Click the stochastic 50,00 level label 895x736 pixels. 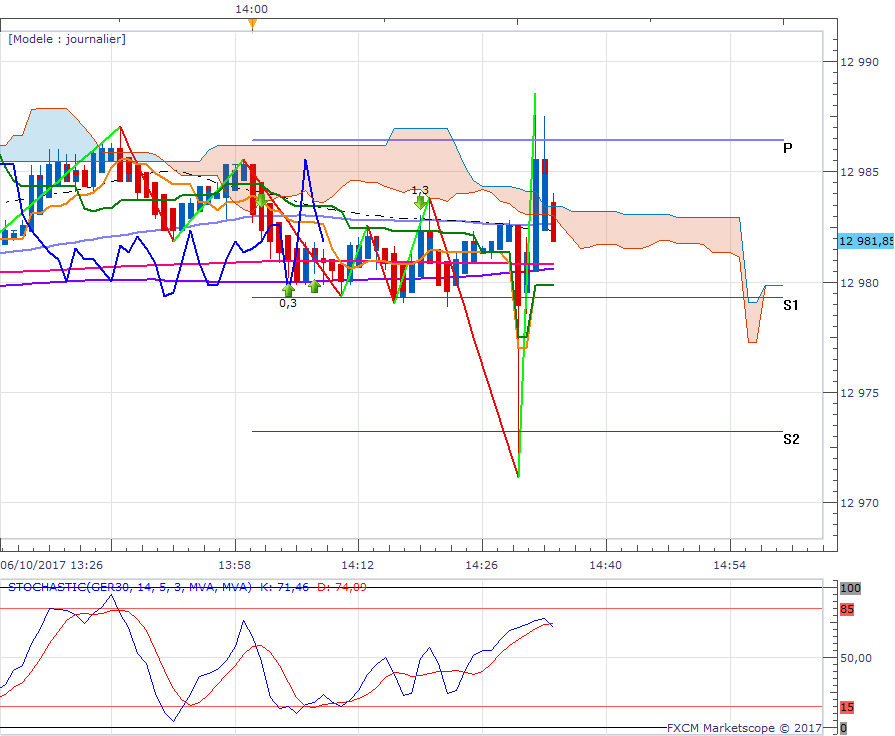[856, 658]
